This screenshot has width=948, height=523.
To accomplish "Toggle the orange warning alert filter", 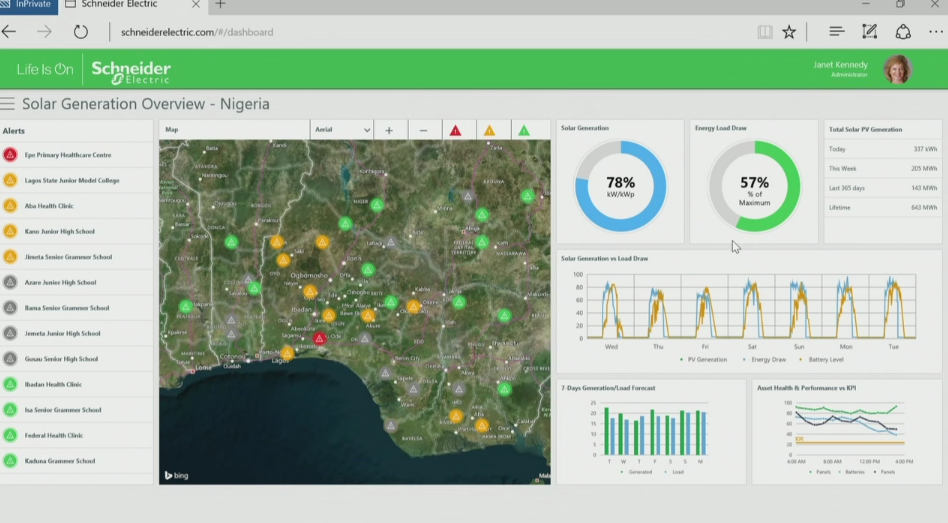I will (x=489, y=130).
